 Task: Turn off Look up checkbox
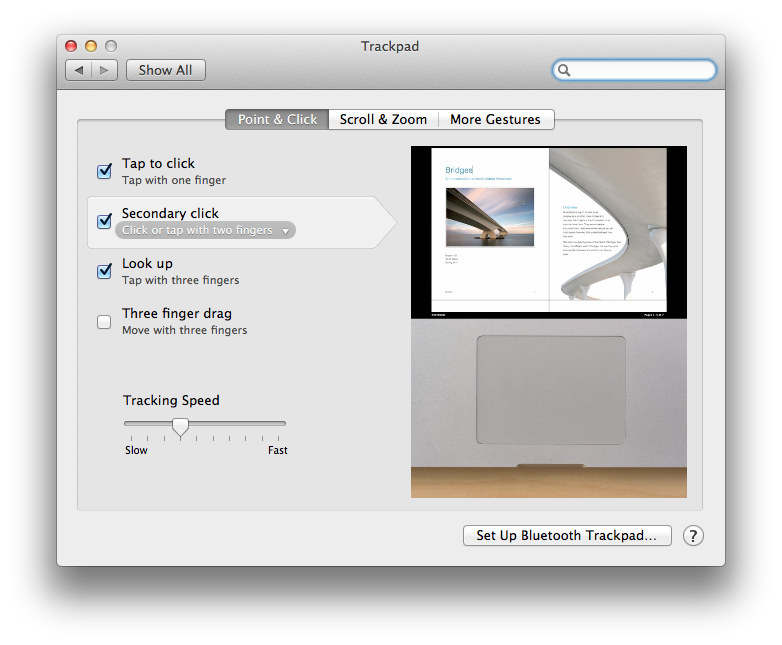pyautogui.click(x=104, y=271)
